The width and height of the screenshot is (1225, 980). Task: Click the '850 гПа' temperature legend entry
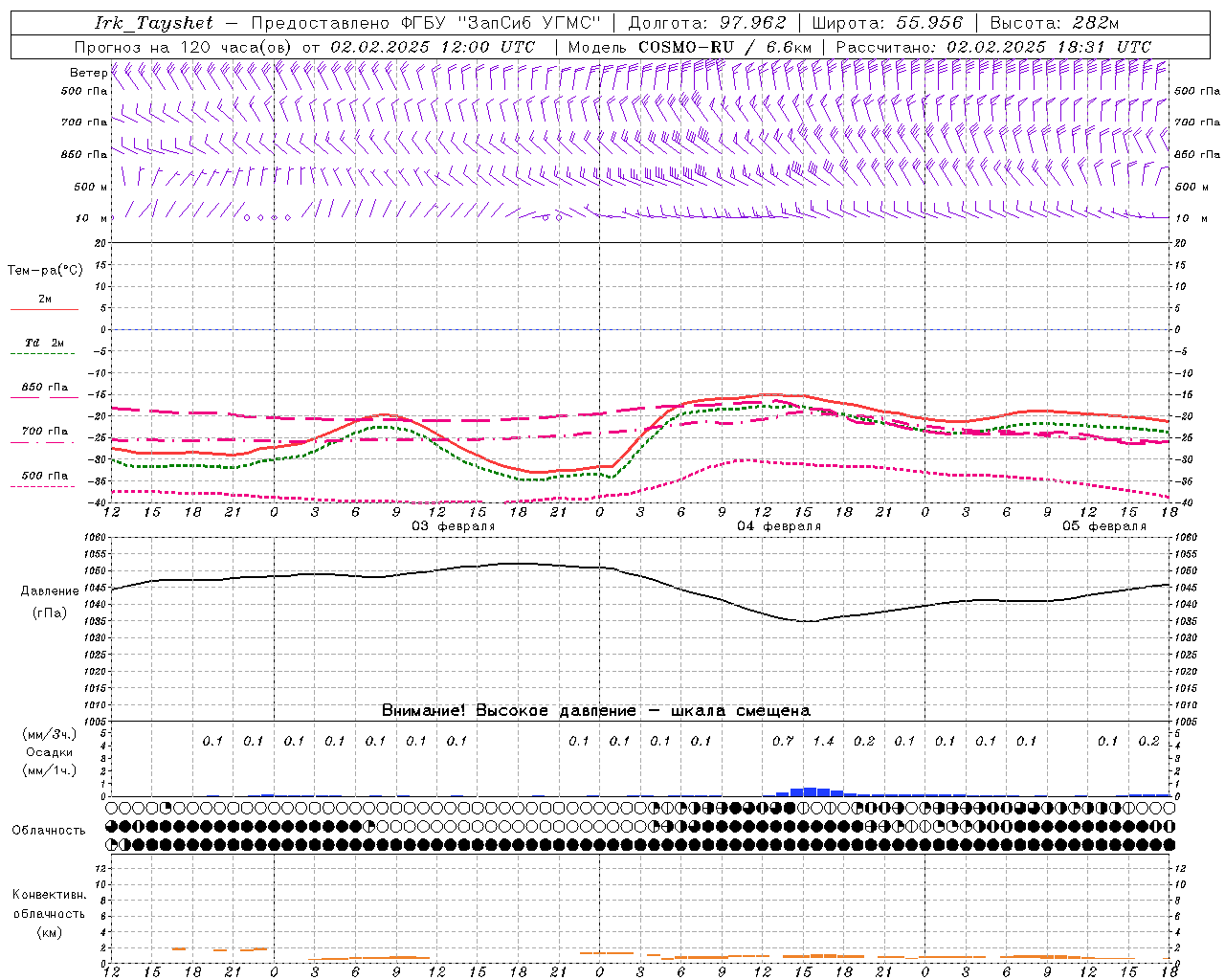44,388
